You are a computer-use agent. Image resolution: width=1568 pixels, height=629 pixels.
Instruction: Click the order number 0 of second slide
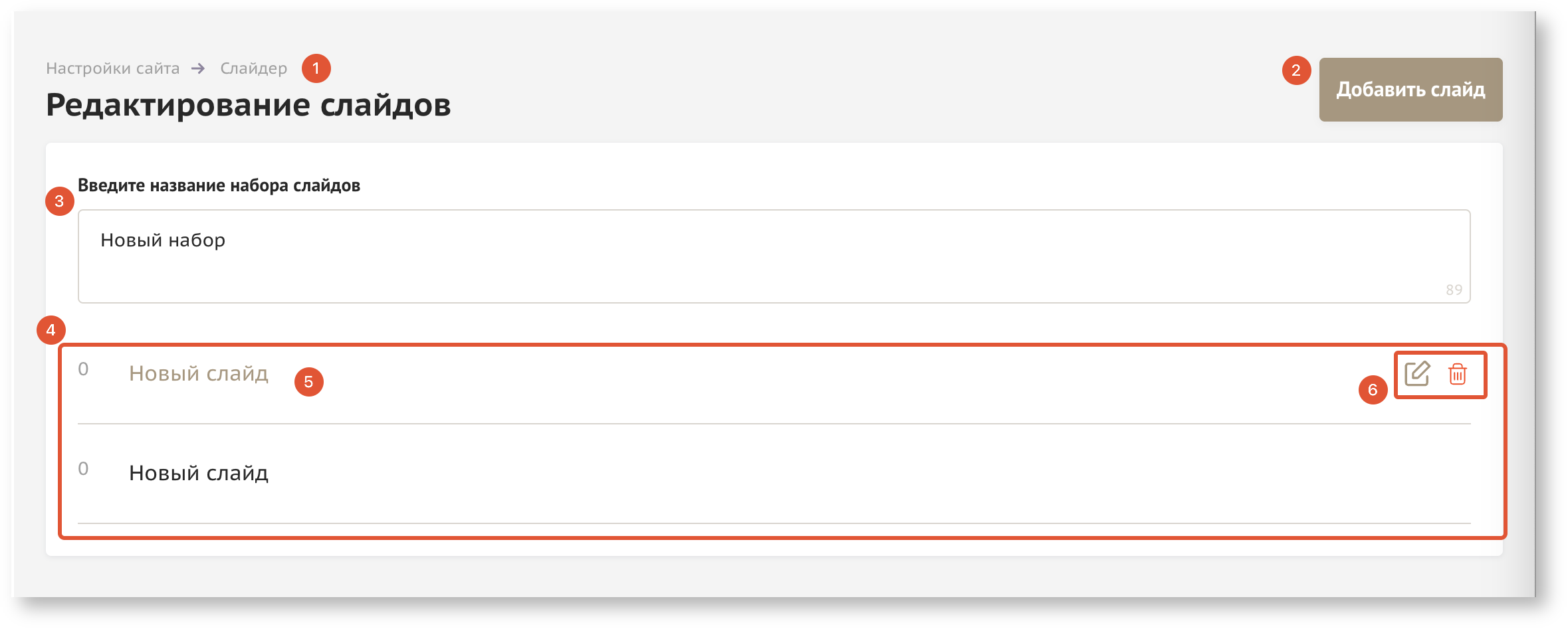coord(83,469)
